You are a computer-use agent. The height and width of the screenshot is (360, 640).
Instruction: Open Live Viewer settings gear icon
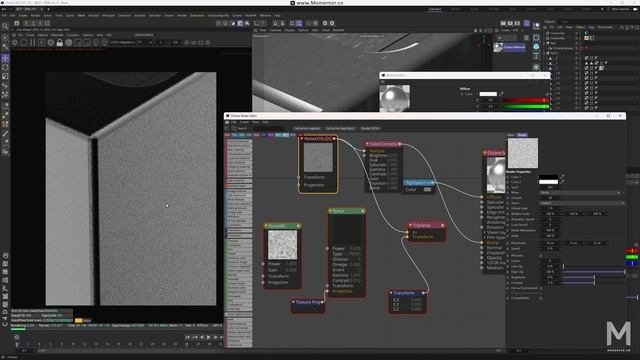(51, 42)
